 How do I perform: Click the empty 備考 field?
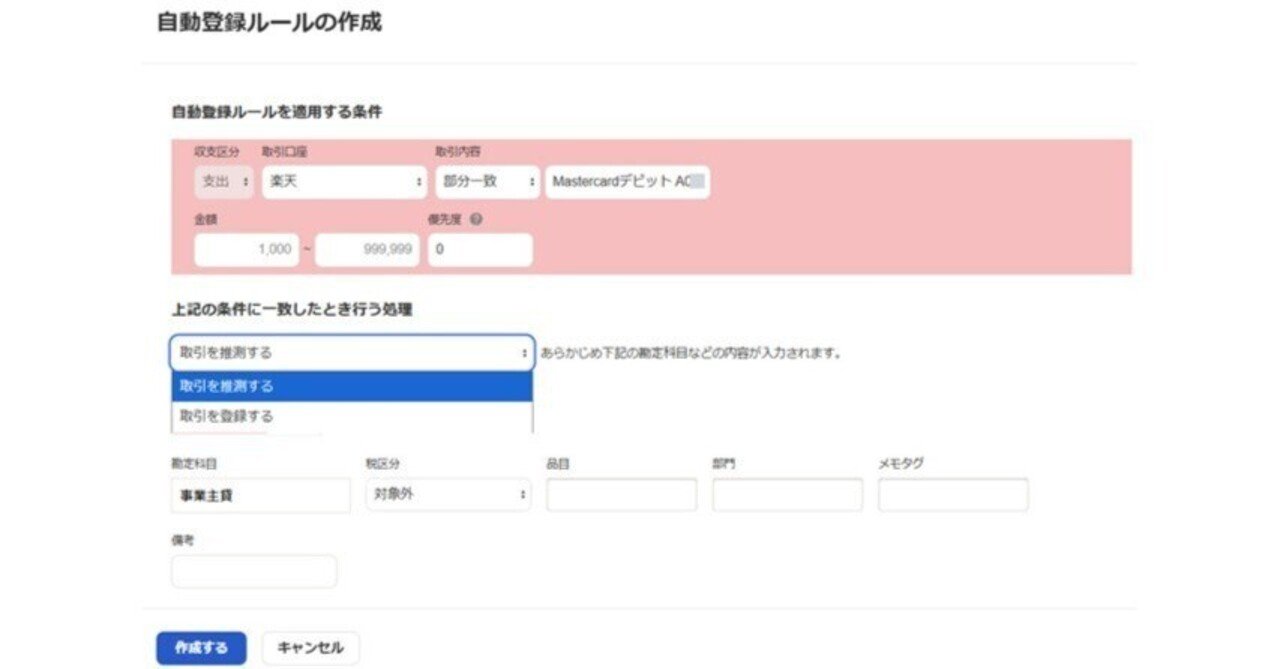point(253,570)
